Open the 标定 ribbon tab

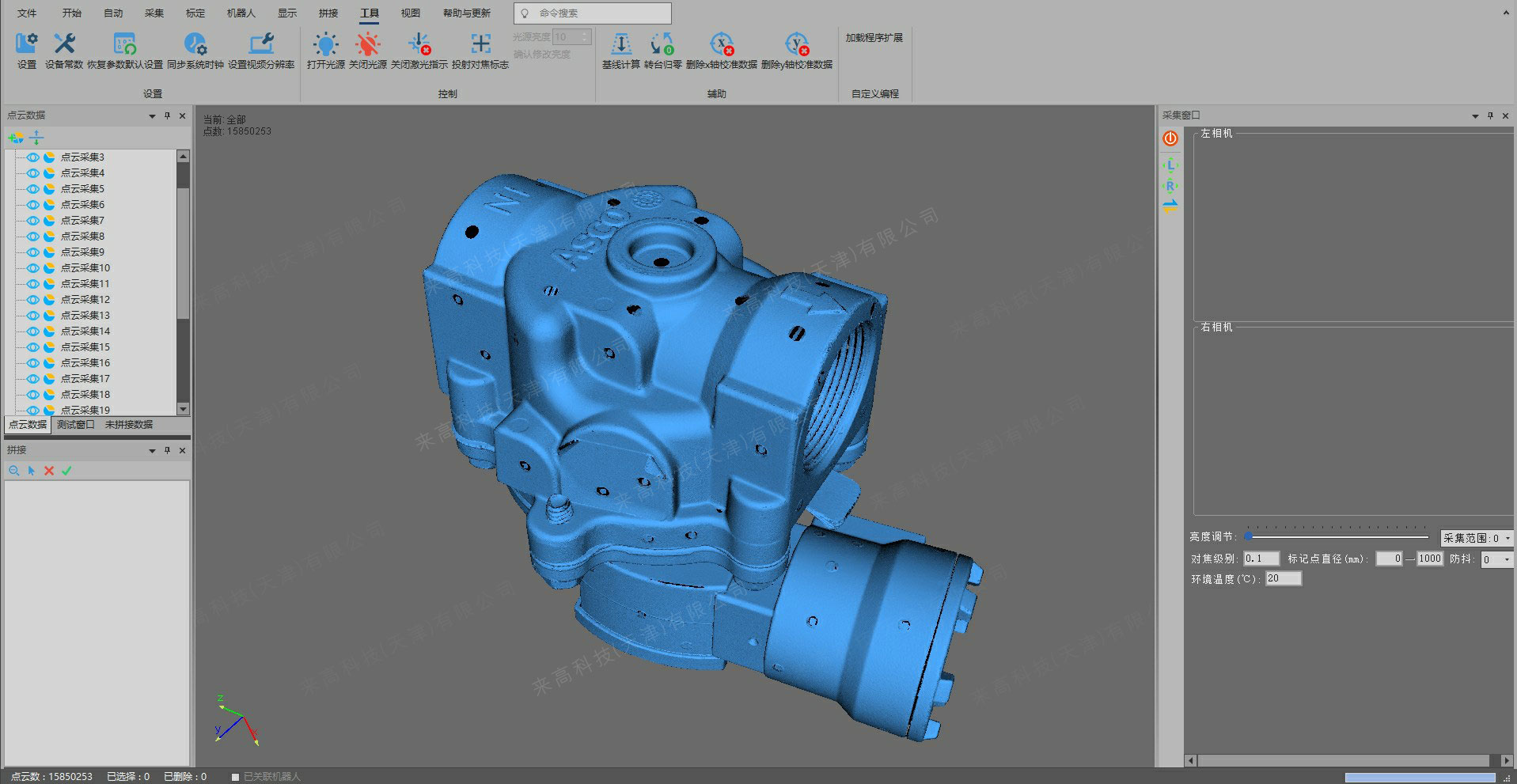click(195, 13)
